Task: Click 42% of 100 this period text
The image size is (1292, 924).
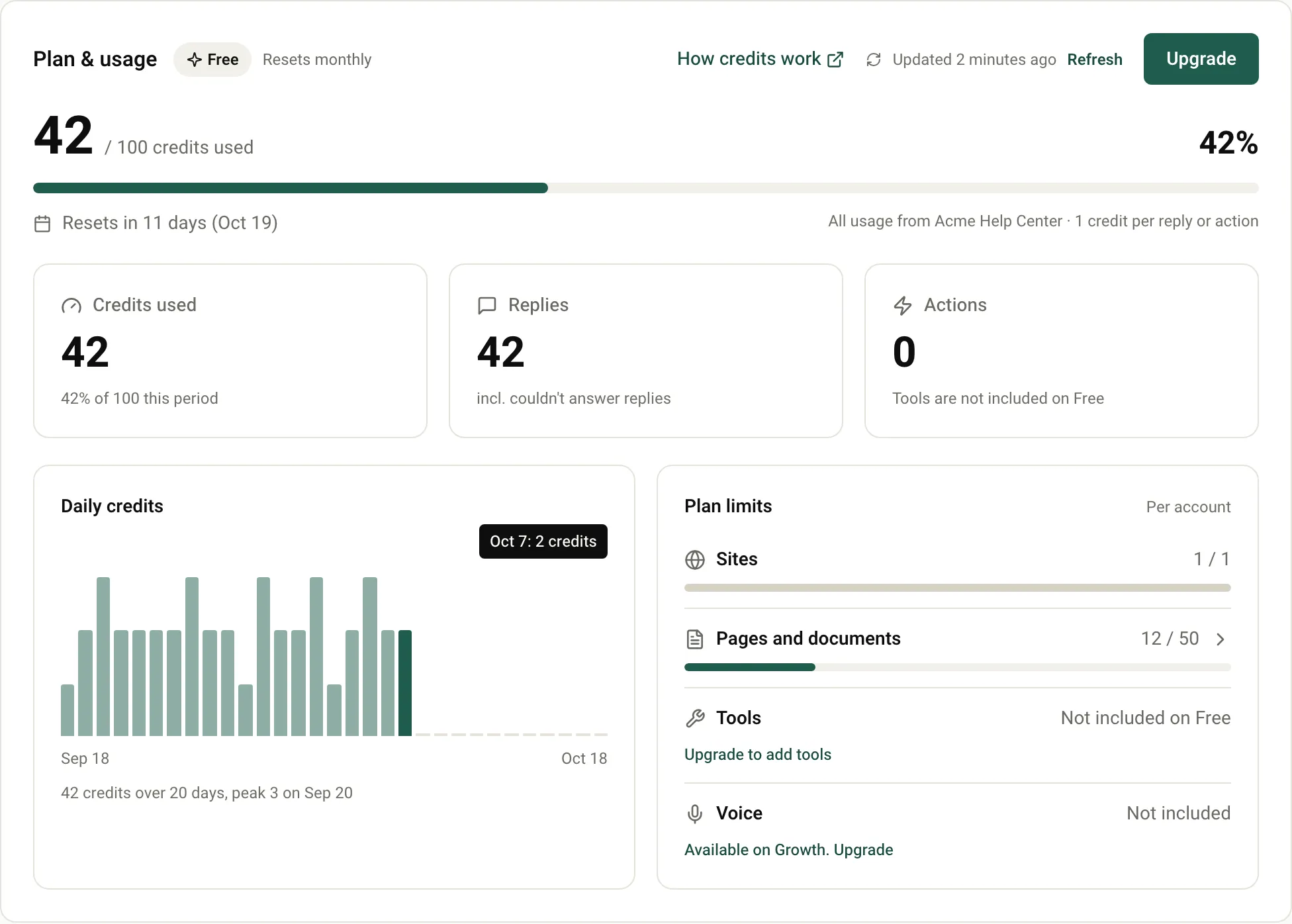Action: click(x=140, y=398)
